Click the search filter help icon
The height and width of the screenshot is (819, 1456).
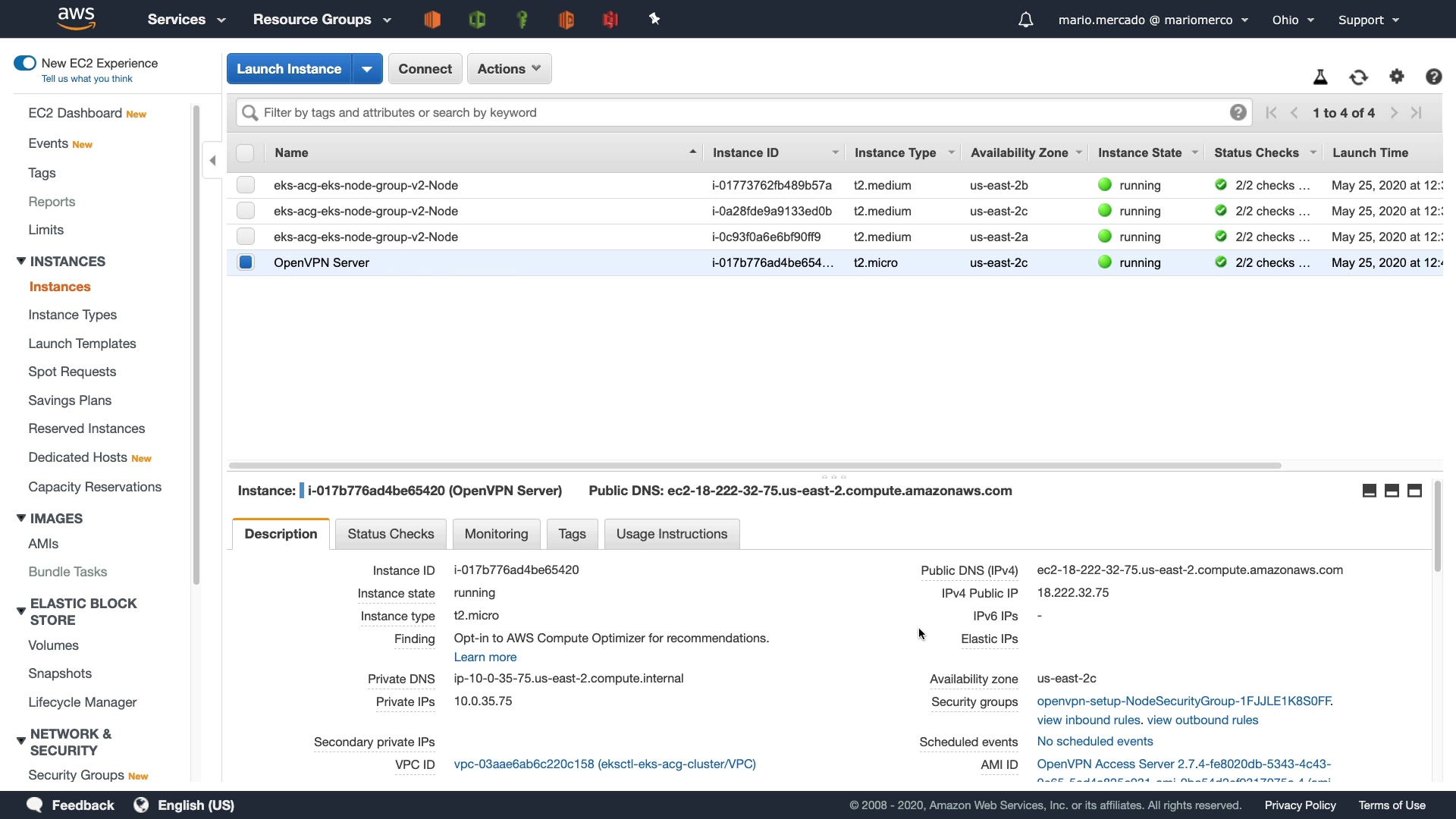click(1238, 112)
